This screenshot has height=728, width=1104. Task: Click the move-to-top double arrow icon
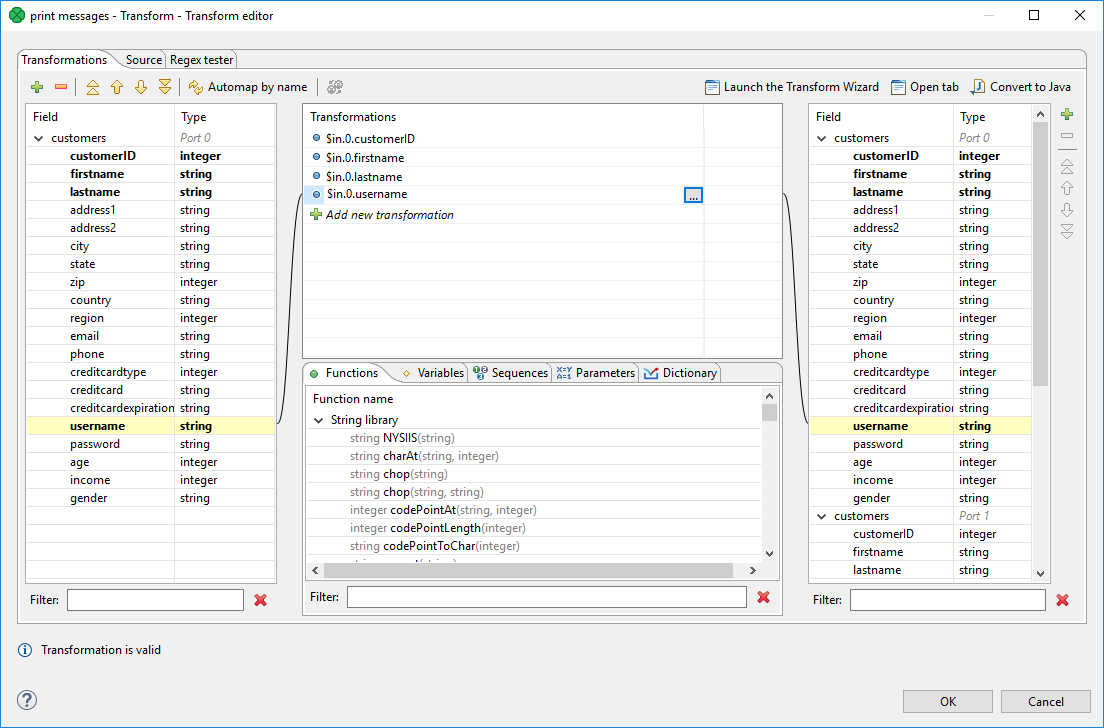pyautogui.click(x=93, y=87)
